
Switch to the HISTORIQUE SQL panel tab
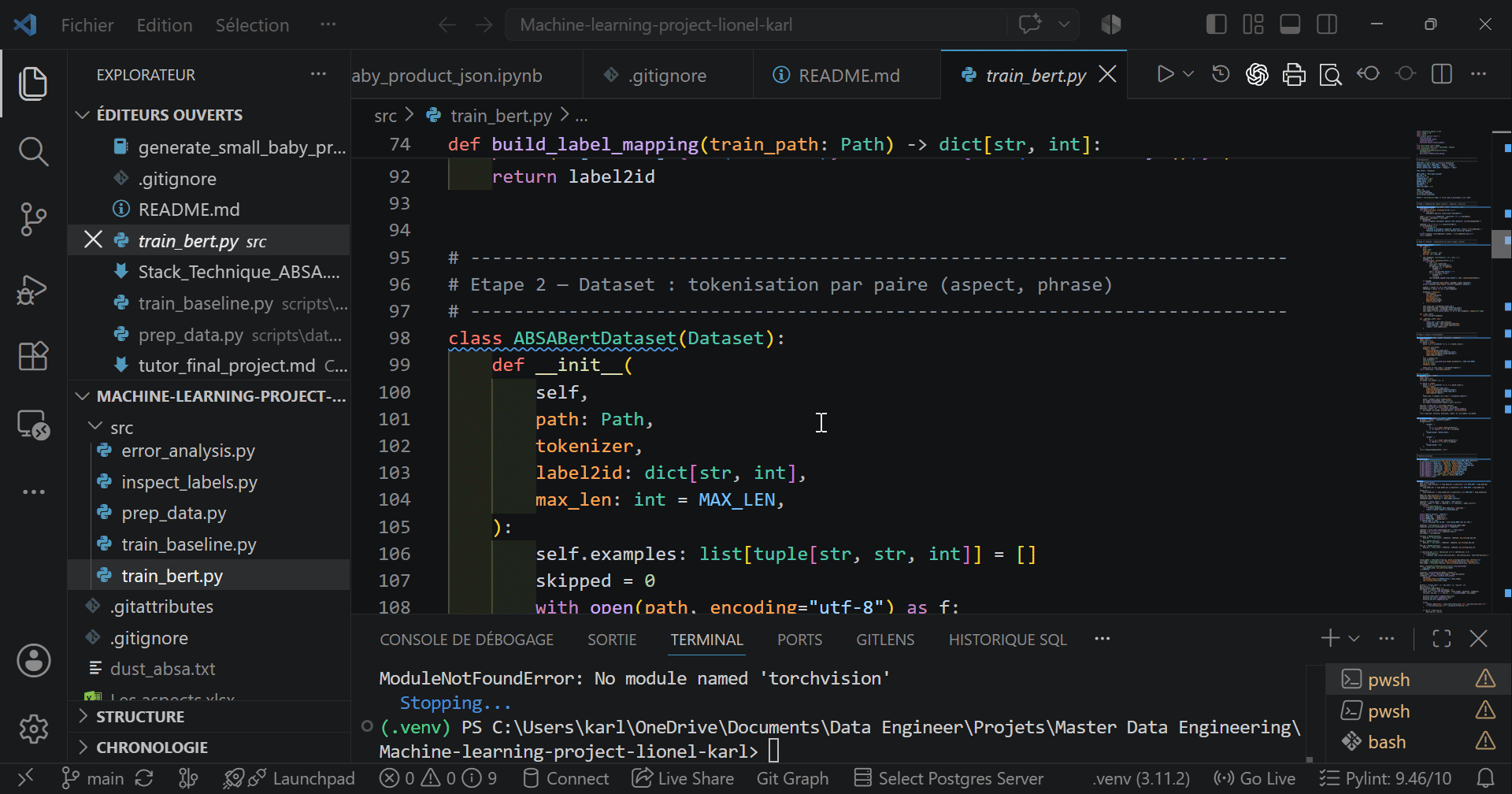1007,640
